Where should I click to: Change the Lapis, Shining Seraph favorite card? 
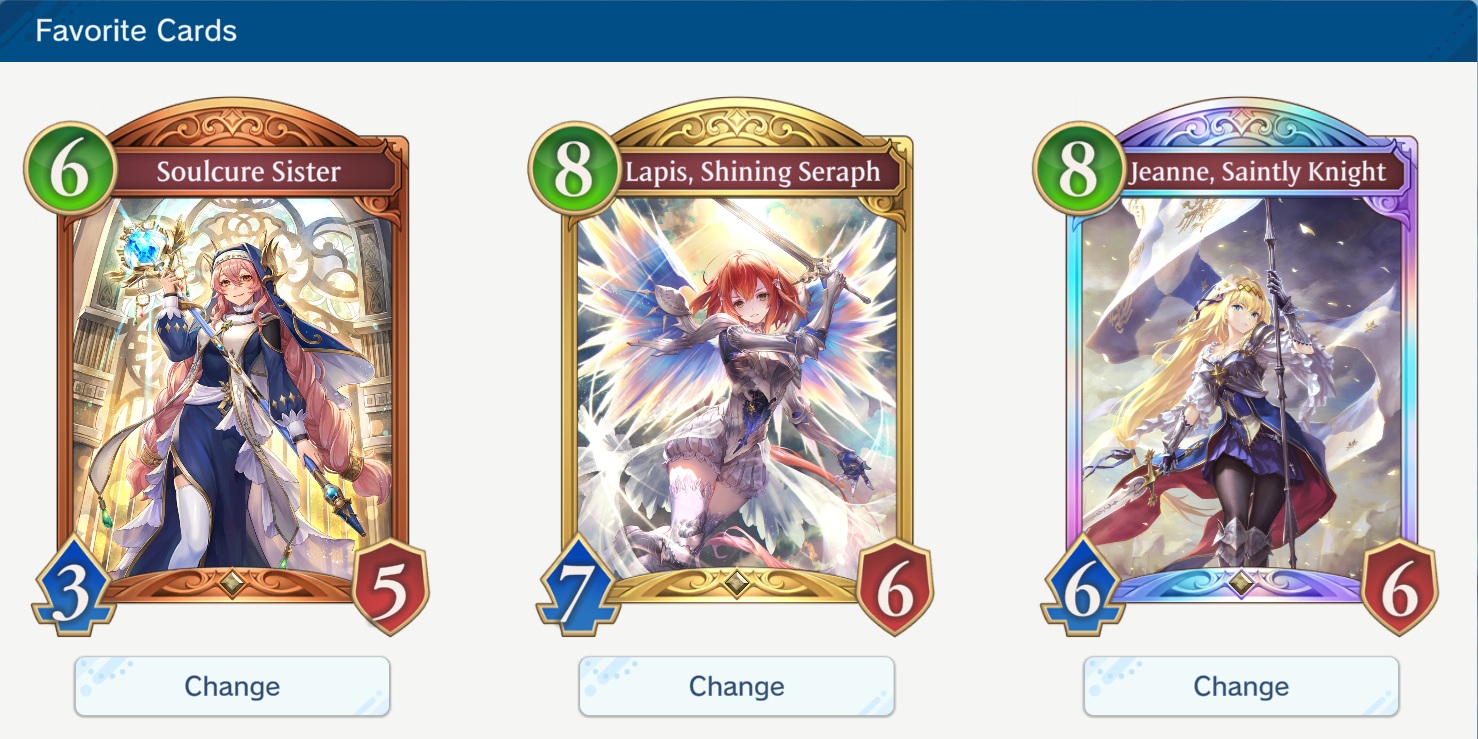(736, 686)
